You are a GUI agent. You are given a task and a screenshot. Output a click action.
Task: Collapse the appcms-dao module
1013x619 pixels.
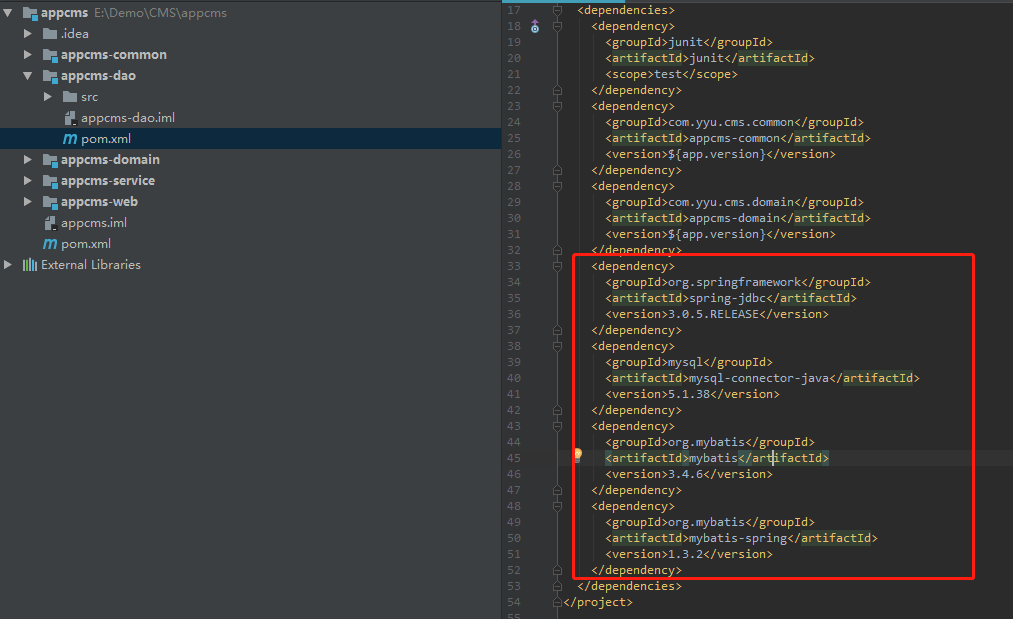[28, 76]
